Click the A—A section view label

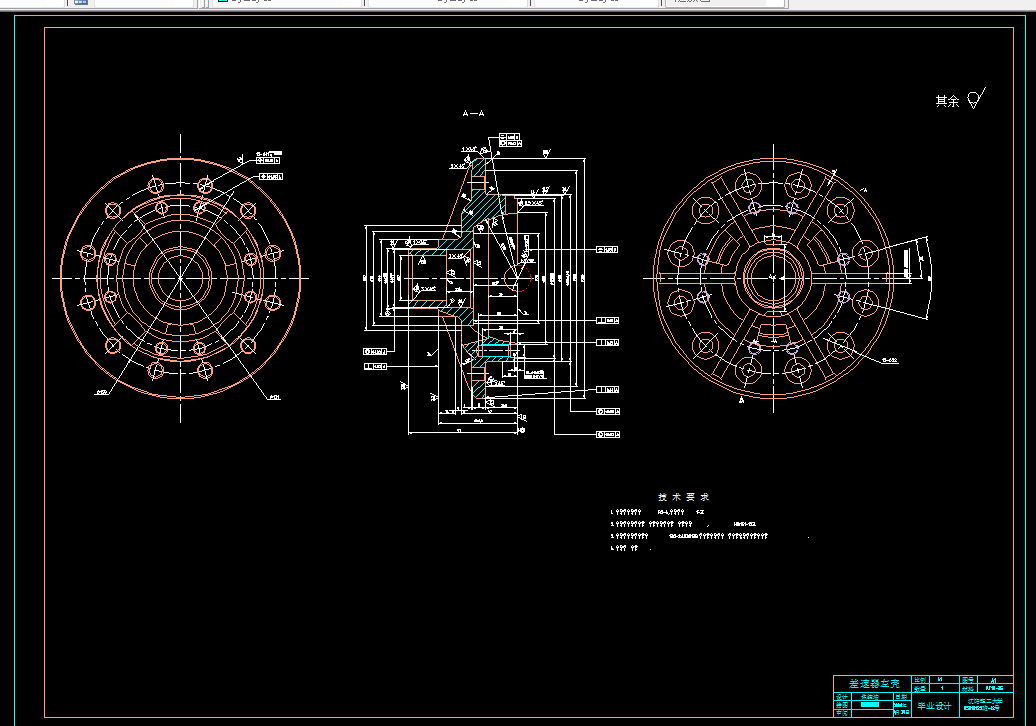click(474, 114)
